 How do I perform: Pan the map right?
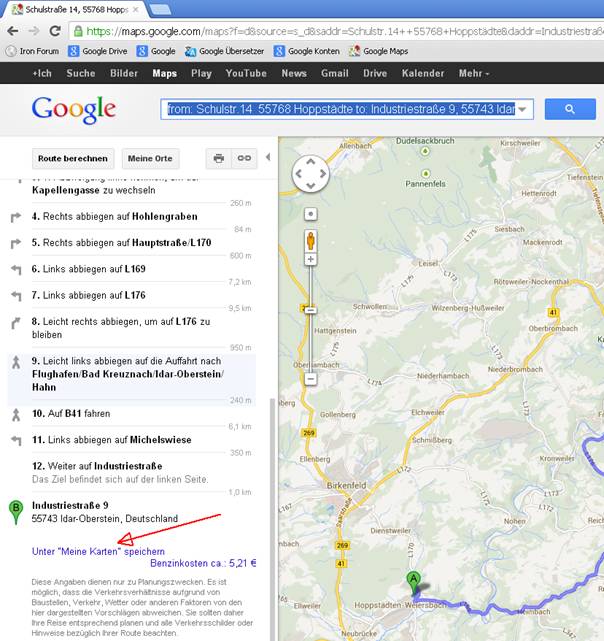tap(323, 174)
